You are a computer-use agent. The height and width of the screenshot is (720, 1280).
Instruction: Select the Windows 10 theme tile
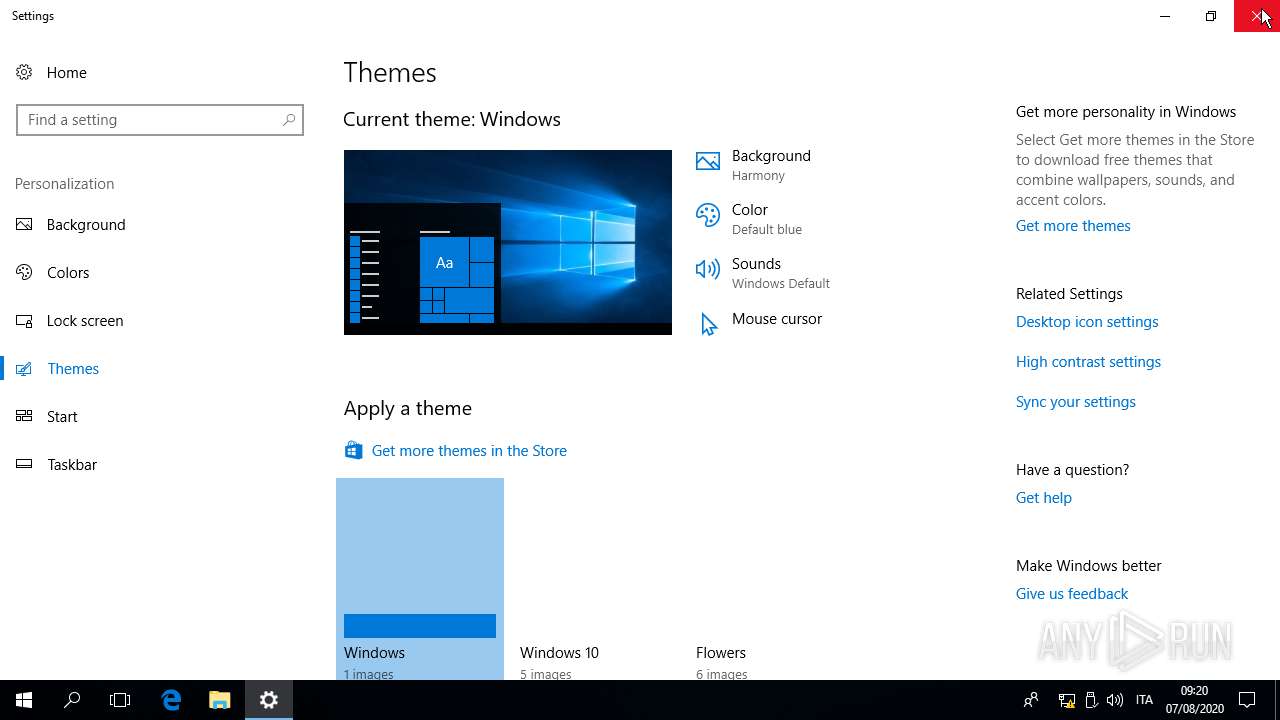596,579
